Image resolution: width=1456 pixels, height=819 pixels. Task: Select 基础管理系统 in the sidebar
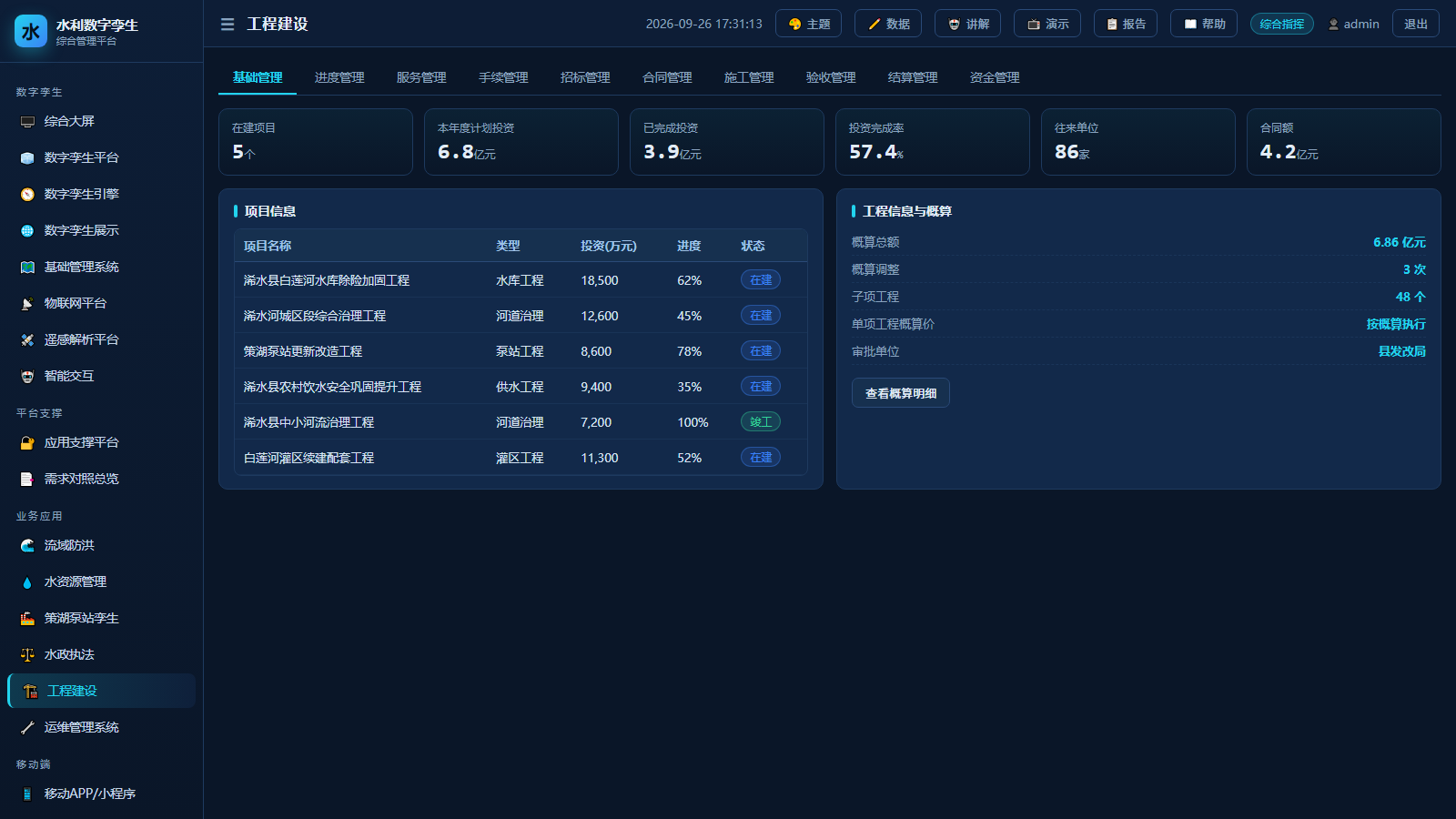click(x=101, y=267)
